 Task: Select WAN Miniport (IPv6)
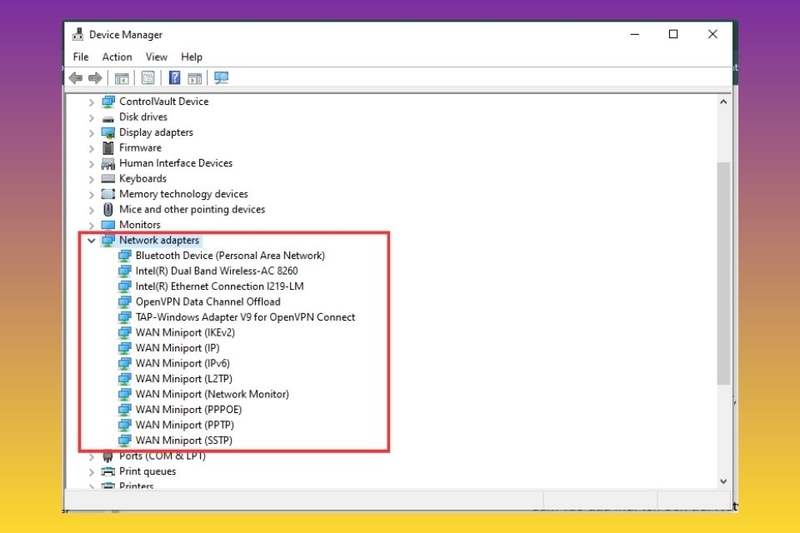tap(183, 363)
